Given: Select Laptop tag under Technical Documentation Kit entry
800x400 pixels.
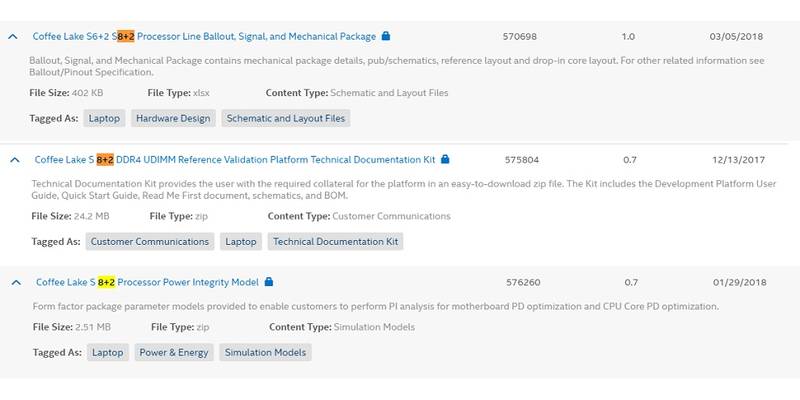Looking at the screenshot, I should [241, 241].
